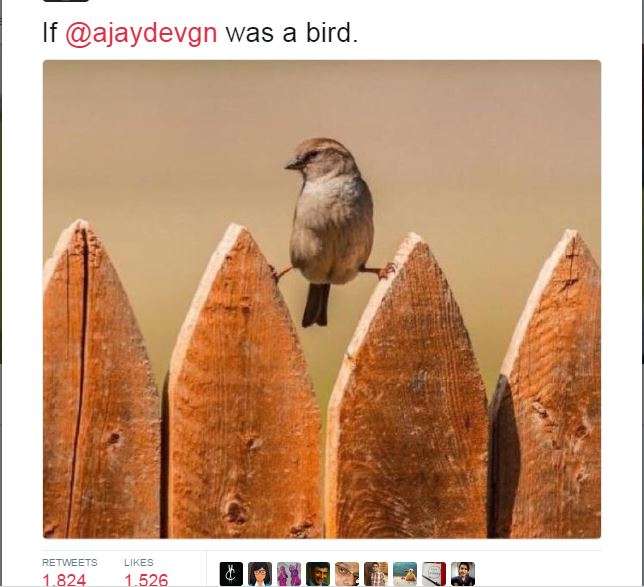Image resolution: width=644 pixels, height=587 pixels.
Task: Enlarge the sparrow on fence photo
Action: (x=322, y=299)
